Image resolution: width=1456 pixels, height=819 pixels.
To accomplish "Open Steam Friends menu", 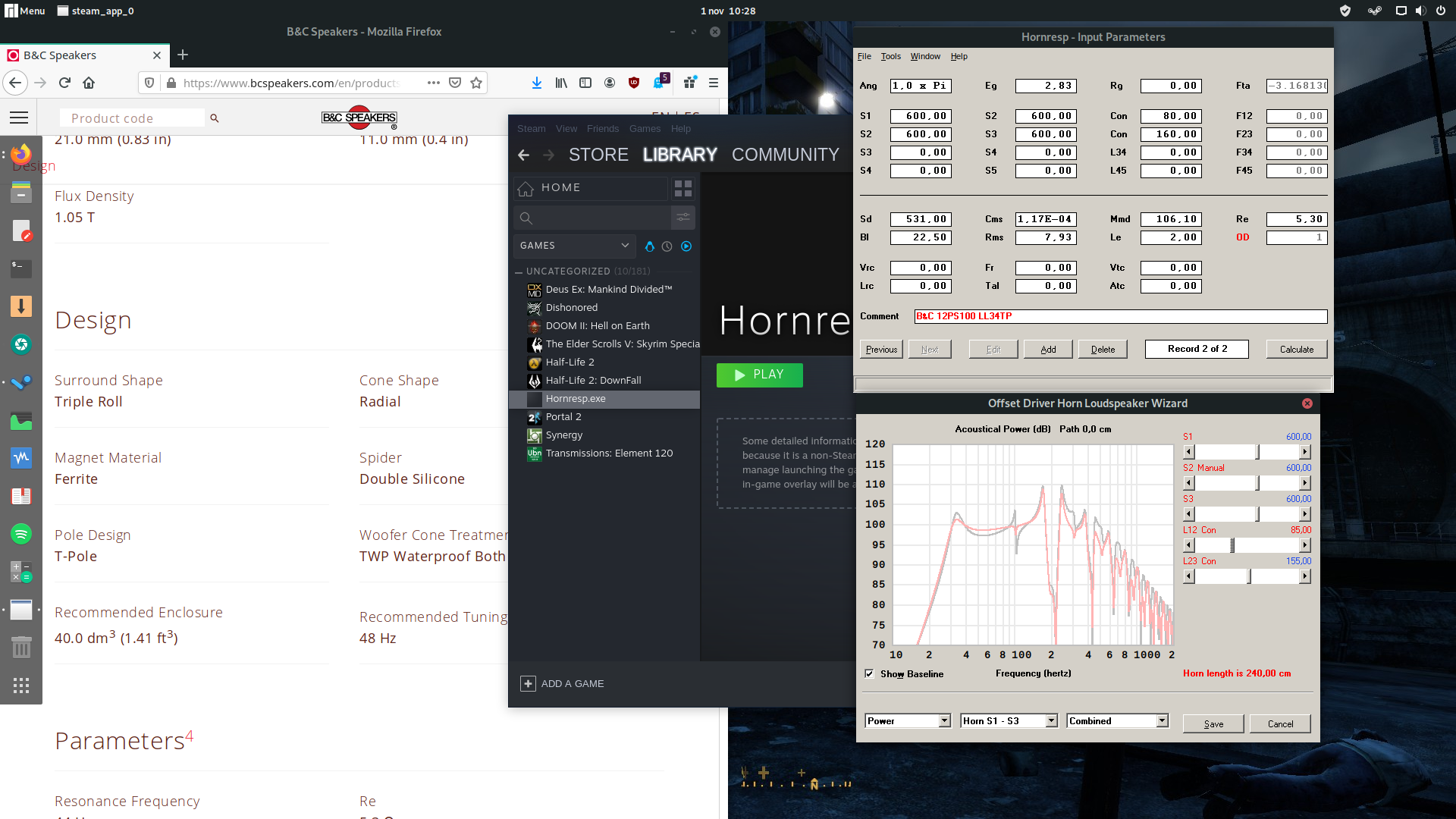I will [602, 129].
